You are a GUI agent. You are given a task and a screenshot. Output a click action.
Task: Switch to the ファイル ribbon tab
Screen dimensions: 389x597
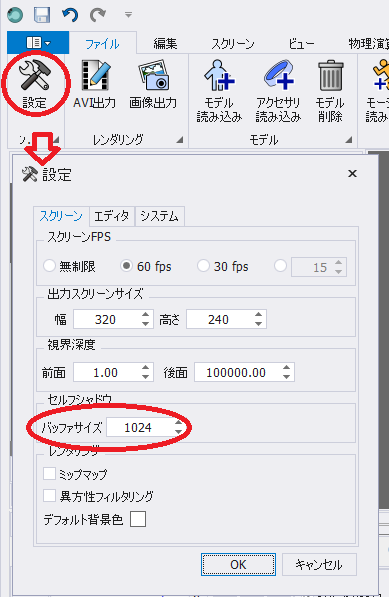(x=102, y=44)
